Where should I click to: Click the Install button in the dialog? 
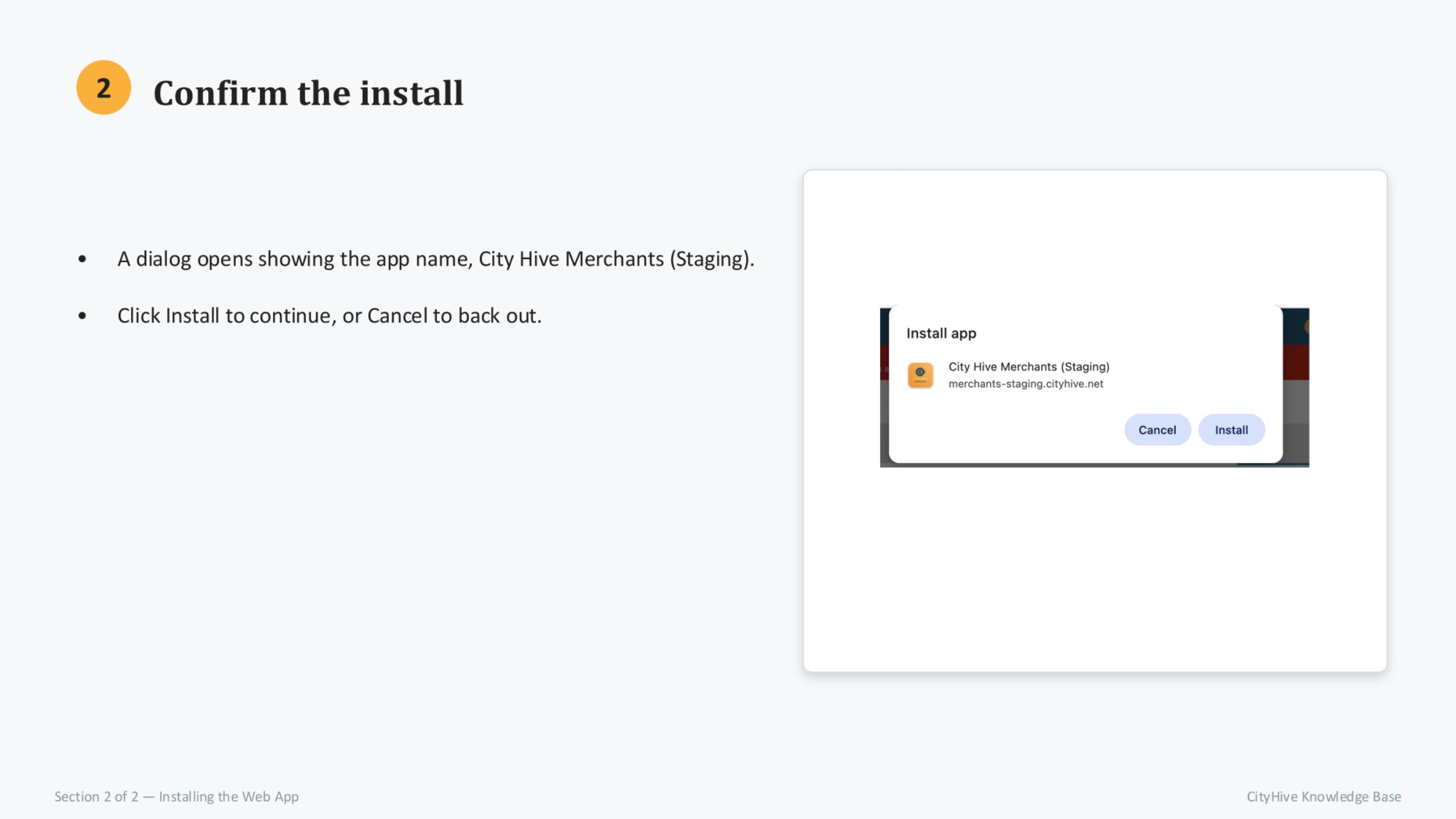(x=1231, y=430)
